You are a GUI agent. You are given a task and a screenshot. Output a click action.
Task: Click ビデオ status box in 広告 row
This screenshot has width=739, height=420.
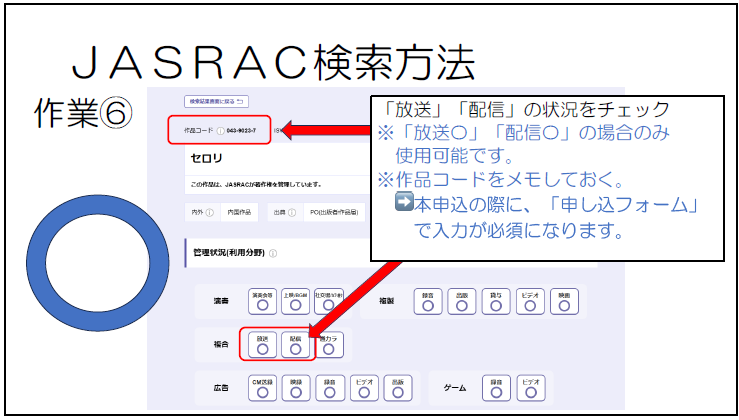click(x=364, y=388)
